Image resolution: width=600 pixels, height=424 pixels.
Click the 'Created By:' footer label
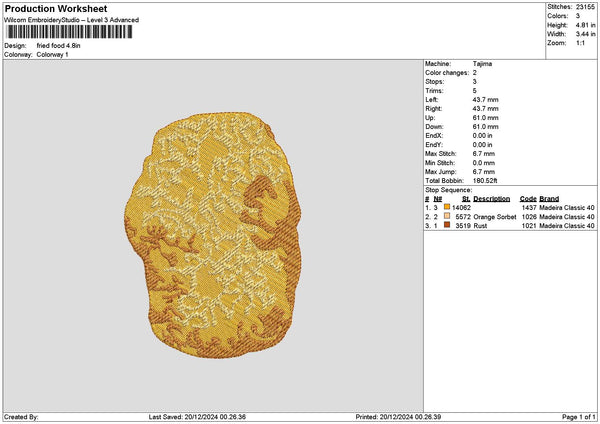21,417
